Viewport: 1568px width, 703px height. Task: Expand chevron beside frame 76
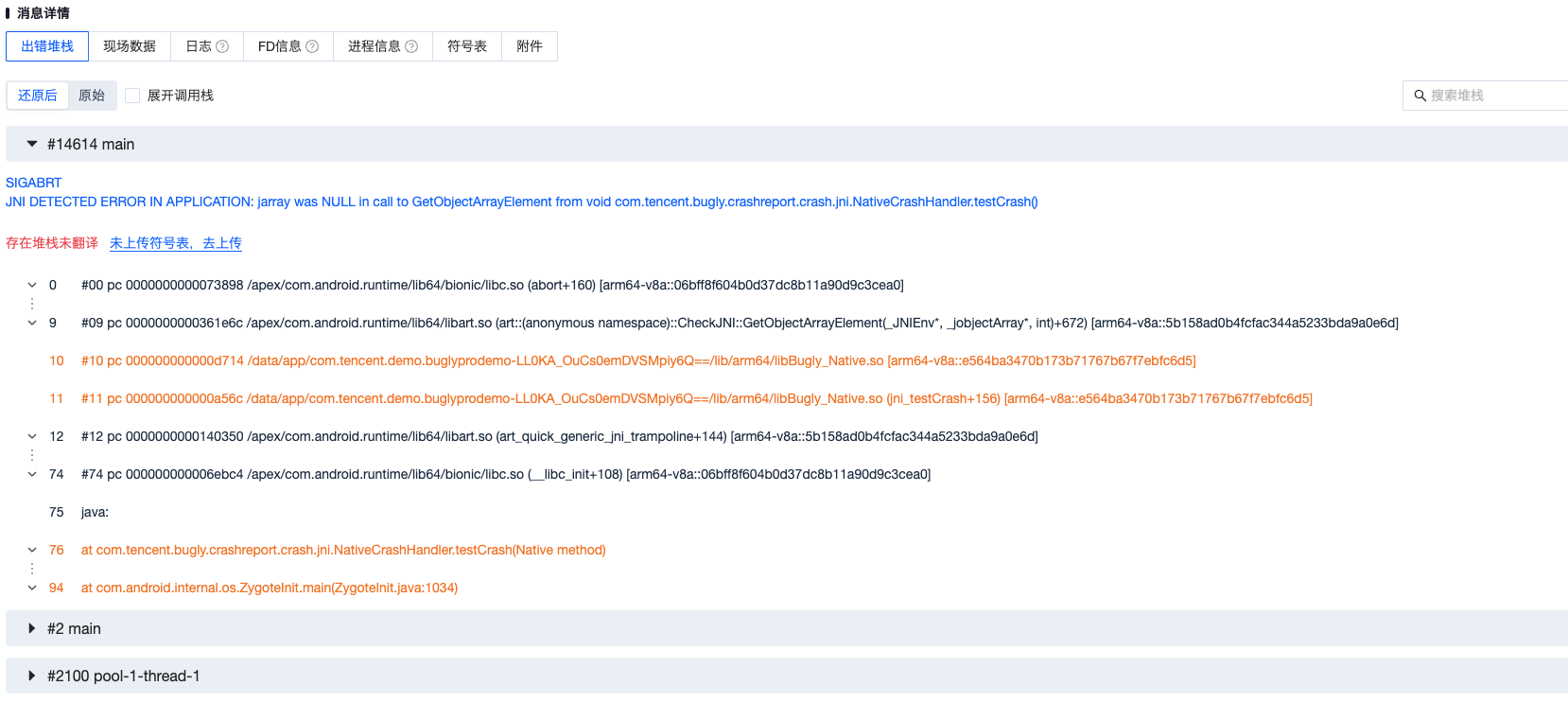pos(32,550)
